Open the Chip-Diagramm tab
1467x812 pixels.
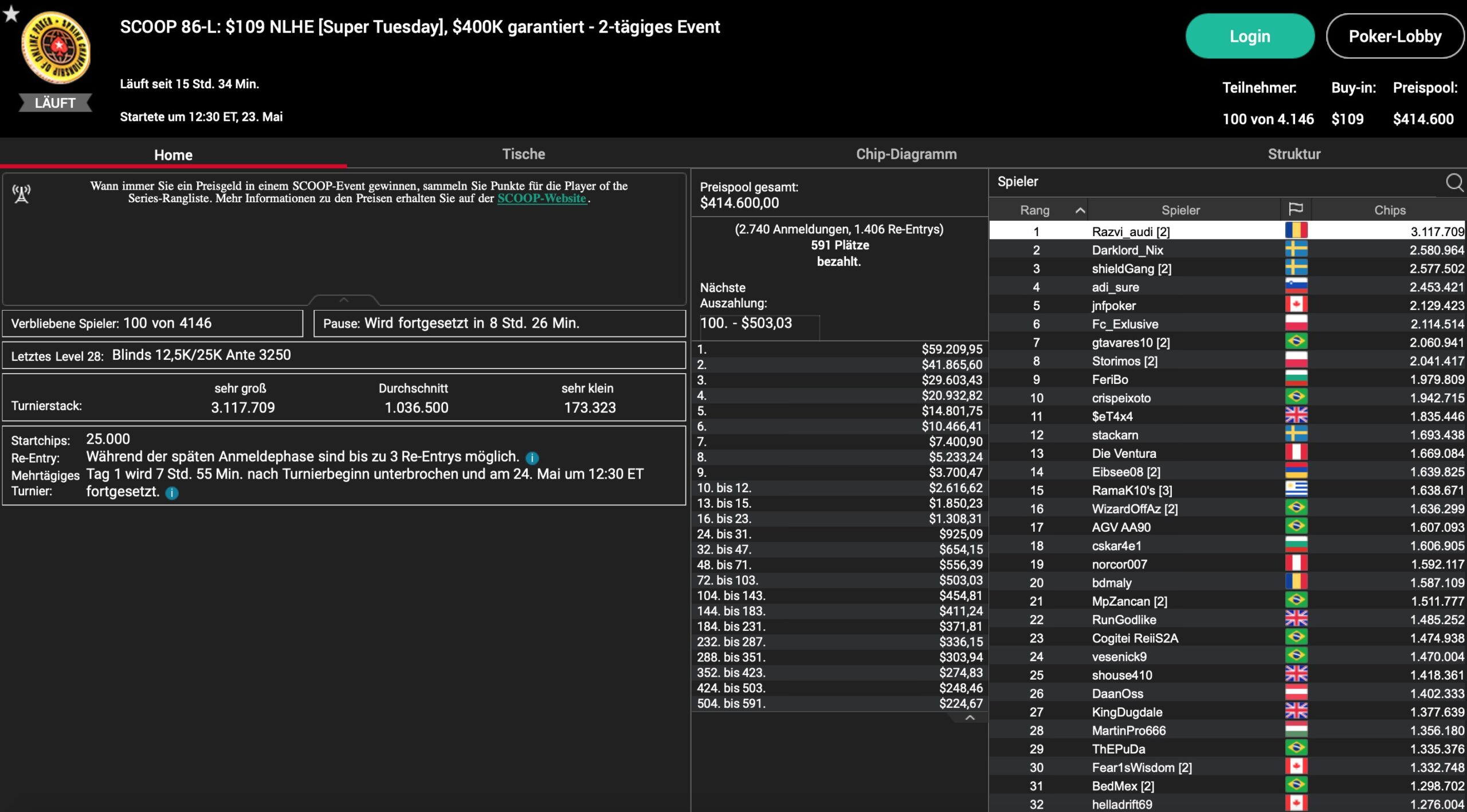906,154
